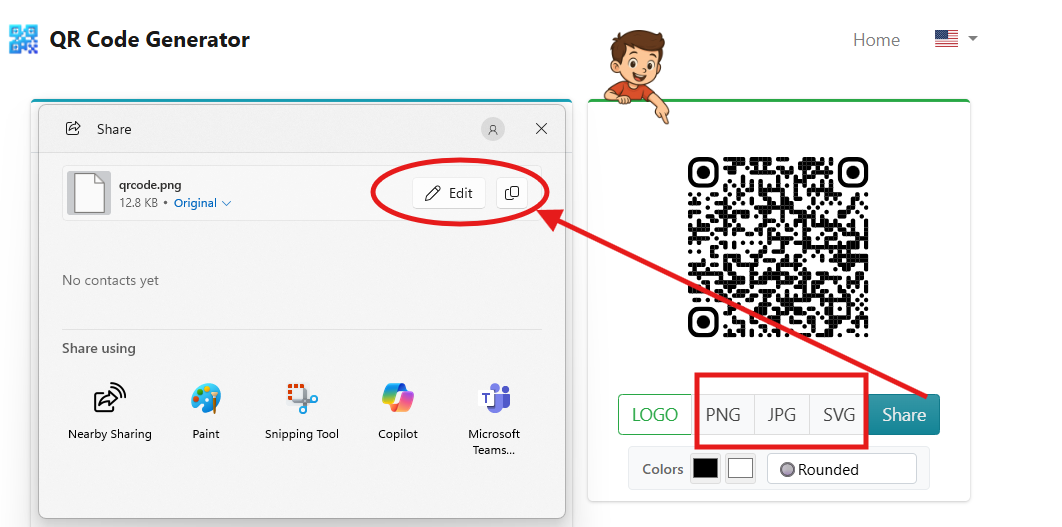Add a LOGO to the QR code
Image resolution: width=1062 pixels, height=527 pixels.
655,415
